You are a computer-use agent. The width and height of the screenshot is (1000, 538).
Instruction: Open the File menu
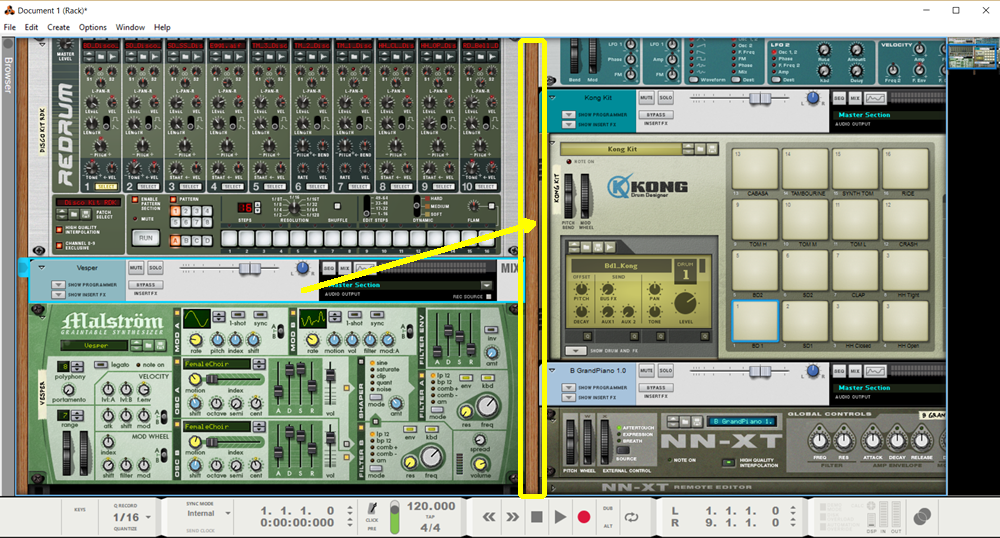coord(10,27)
